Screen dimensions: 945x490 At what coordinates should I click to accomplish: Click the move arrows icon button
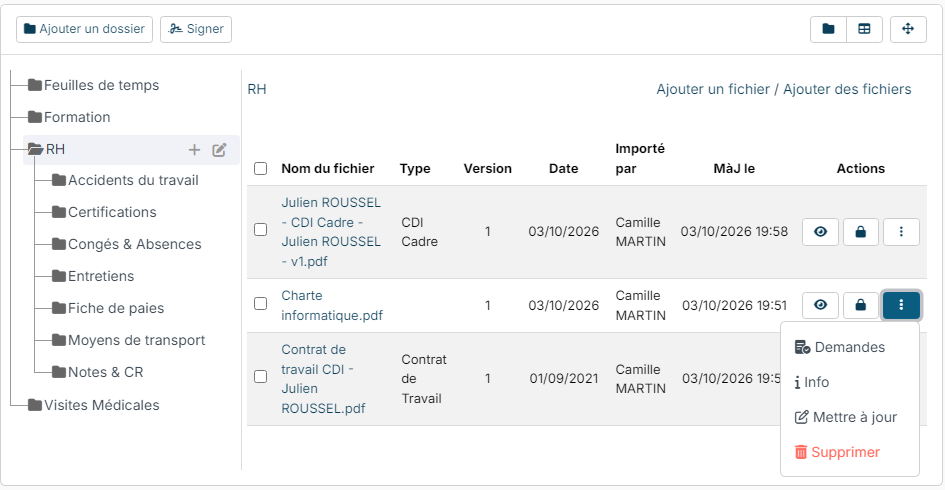click(x=908, y=29)
